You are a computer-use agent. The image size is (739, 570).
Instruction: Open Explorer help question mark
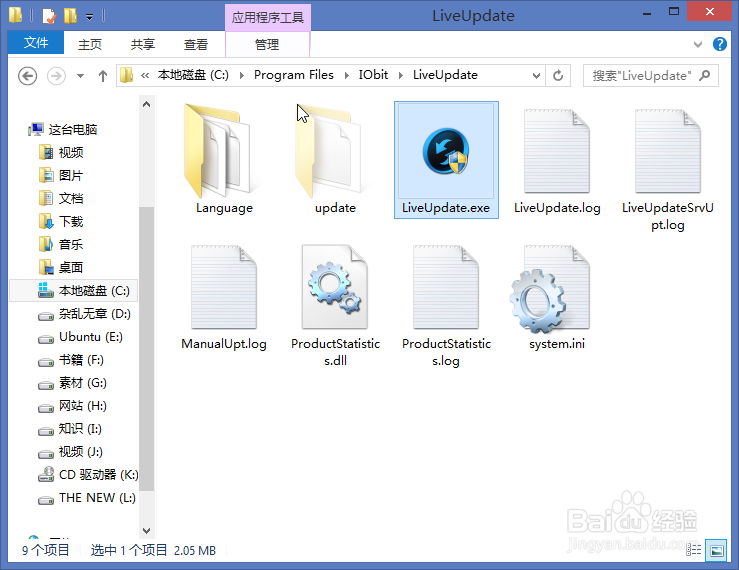pos(719,44)
